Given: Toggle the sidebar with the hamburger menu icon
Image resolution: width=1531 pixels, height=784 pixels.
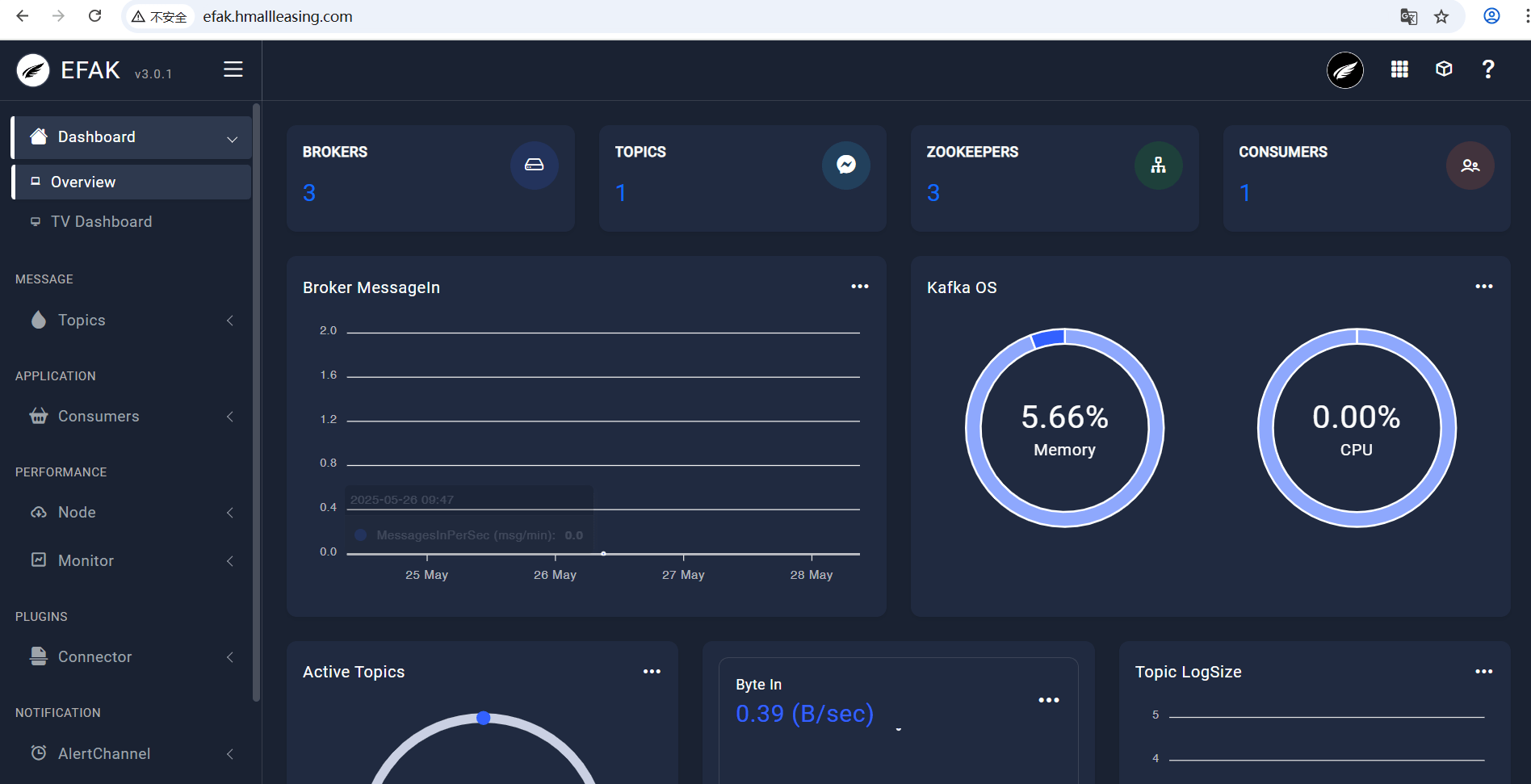Looking at the screenshot, I should click(233, 69).
